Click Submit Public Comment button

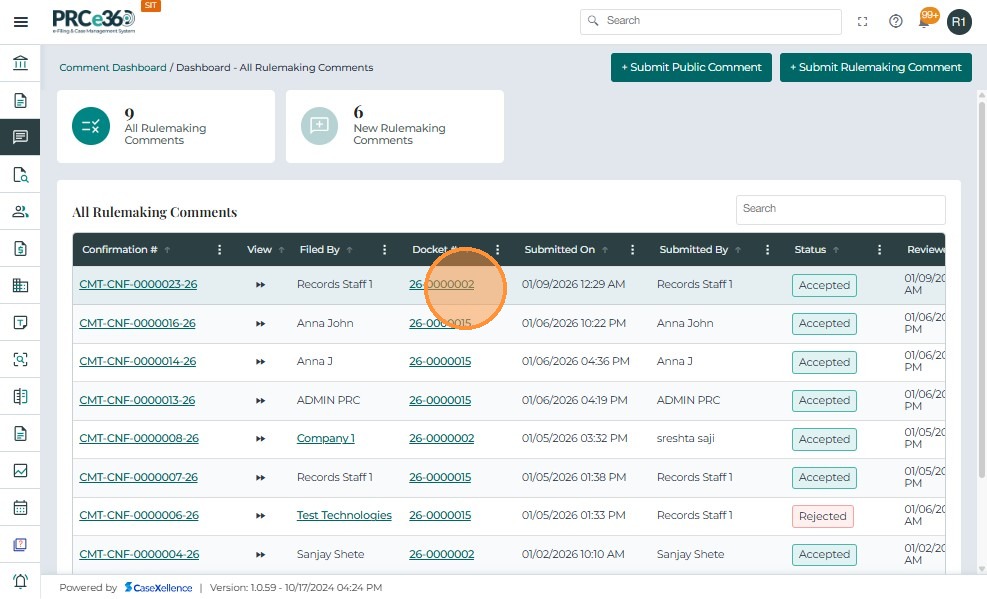pyautogui.click(x=691, y=67)
